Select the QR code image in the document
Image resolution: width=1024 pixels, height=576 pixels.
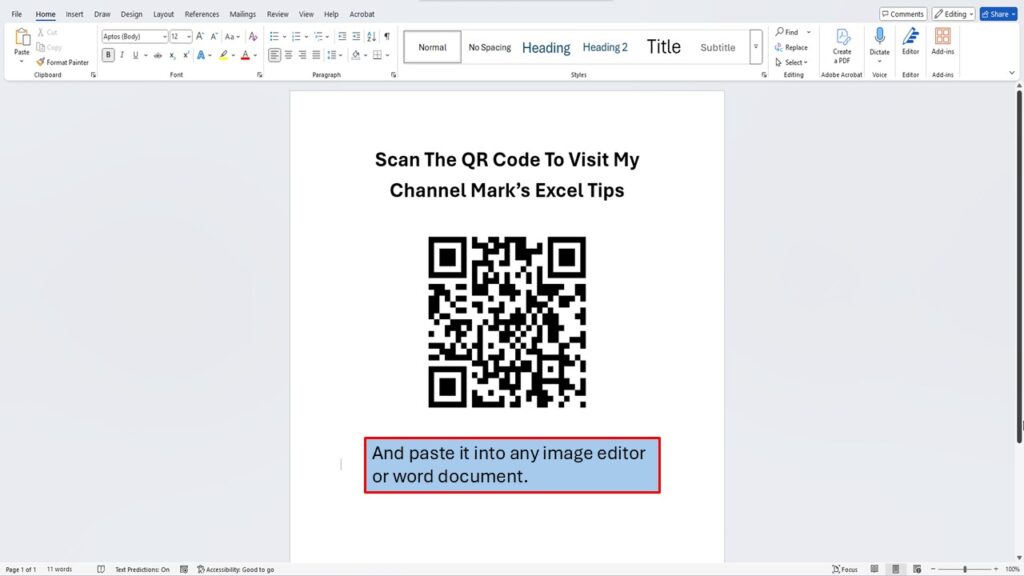click(507, 322)
